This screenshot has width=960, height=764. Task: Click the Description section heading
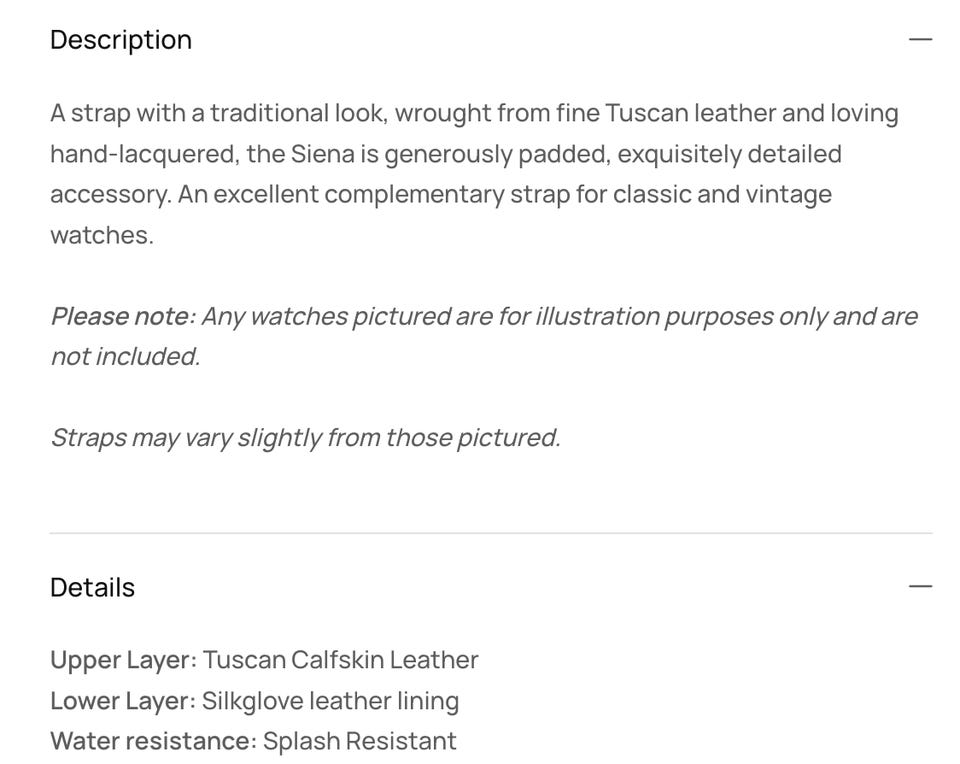121,40
